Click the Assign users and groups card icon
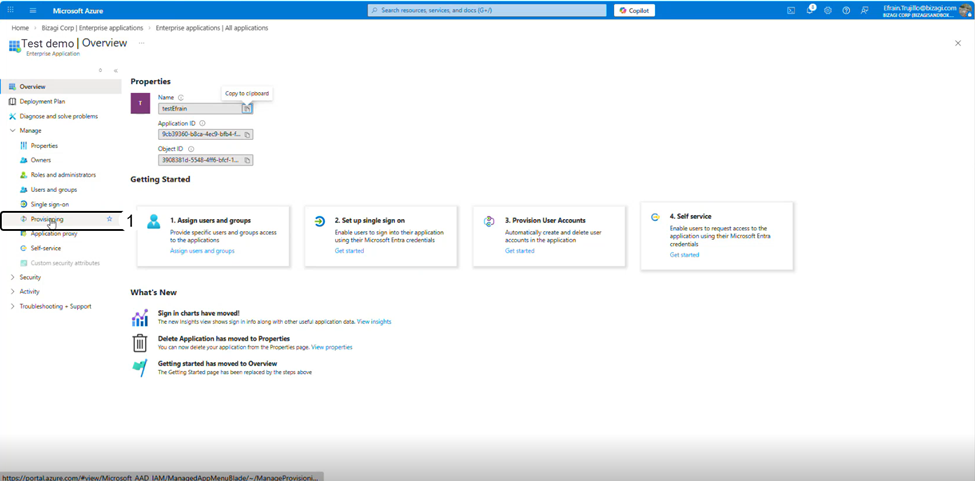Image resolution: width=975 pixels, height=481 pixels. tap(154, 221)
